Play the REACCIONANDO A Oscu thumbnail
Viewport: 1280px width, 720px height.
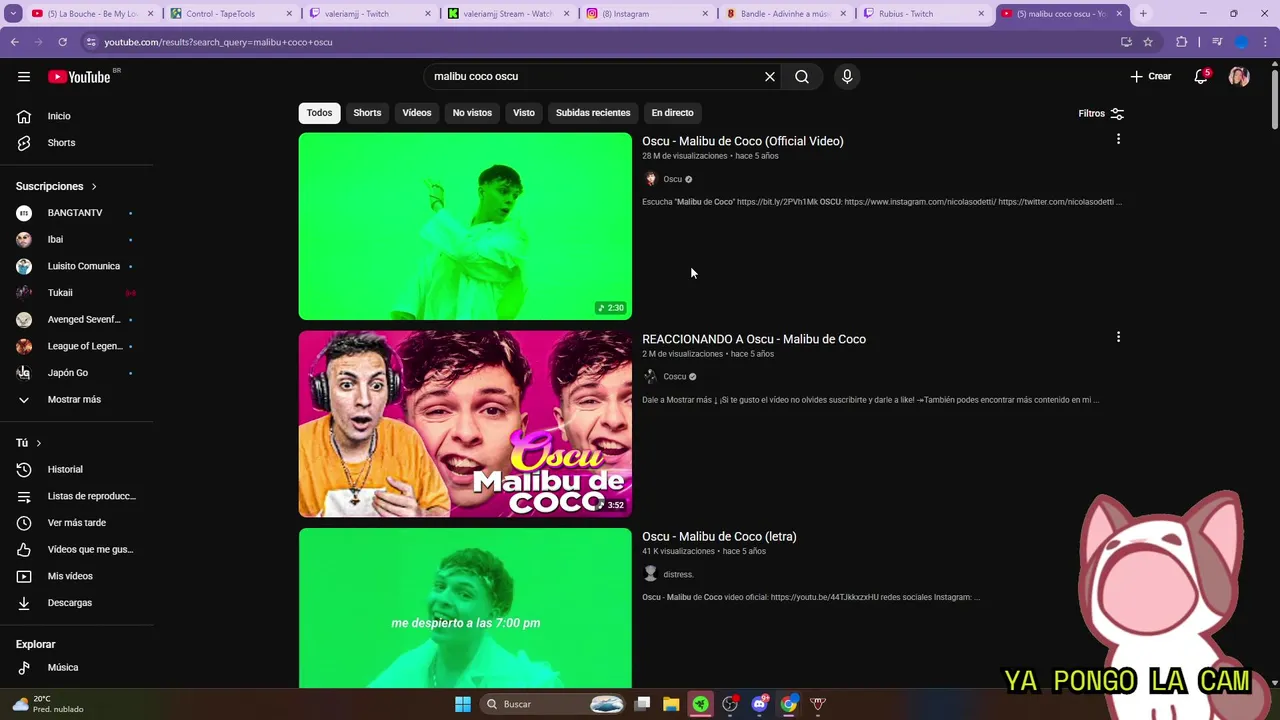[465, 424]
